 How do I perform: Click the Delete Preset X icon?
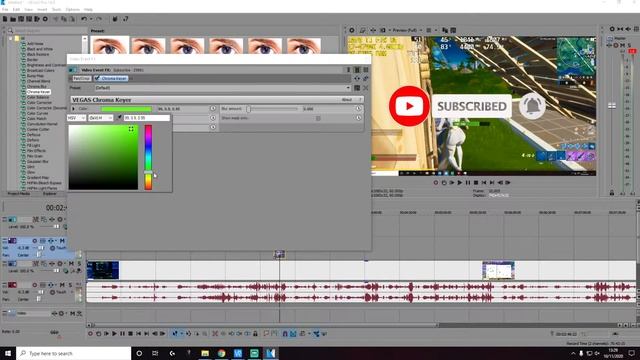point(365,88)
